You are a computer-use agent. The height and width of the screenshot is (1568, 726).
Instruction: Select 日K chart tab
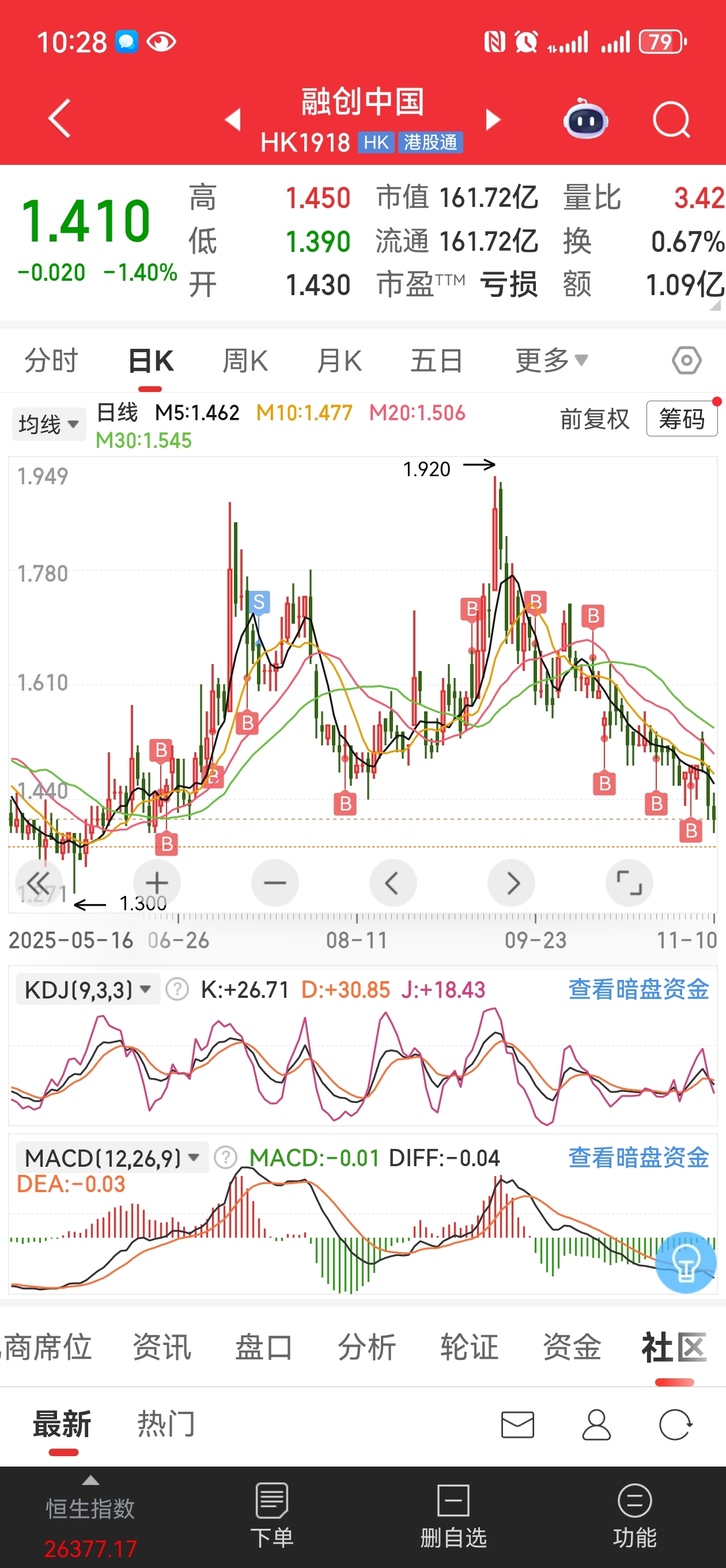pyautogui.click(x=151, y=361)
